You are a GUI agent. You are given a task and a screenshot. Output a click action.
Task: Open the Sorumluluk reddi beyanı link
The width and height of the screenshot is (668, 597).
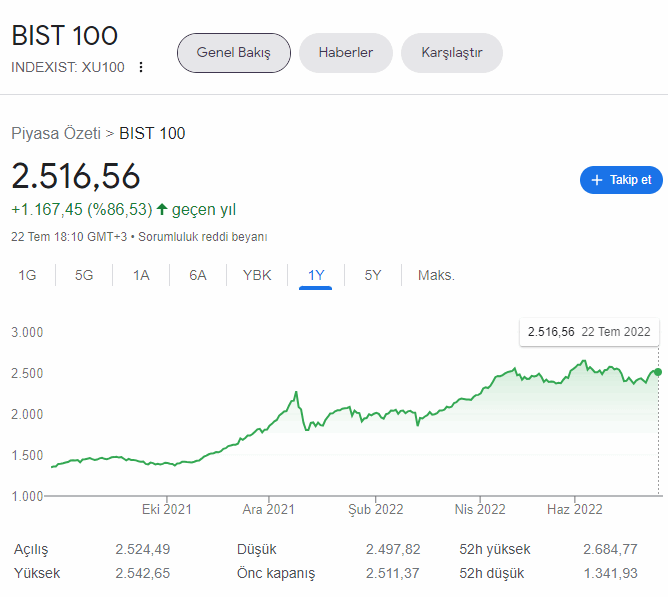coord(203,236)
